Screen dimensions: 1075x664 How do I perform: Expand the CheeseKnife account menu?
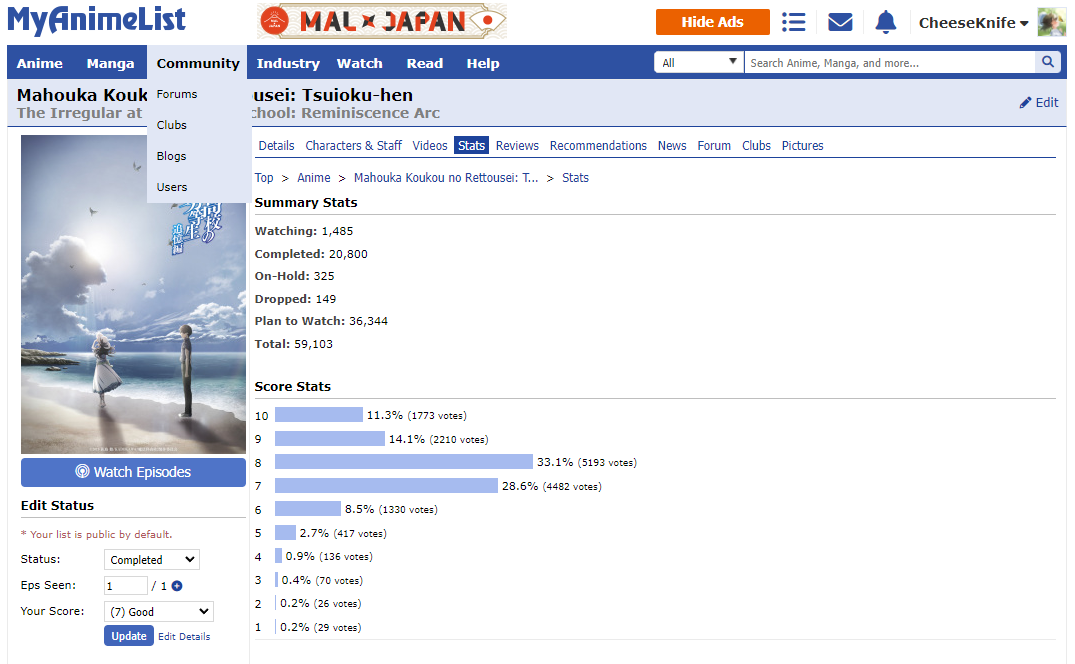973,23
